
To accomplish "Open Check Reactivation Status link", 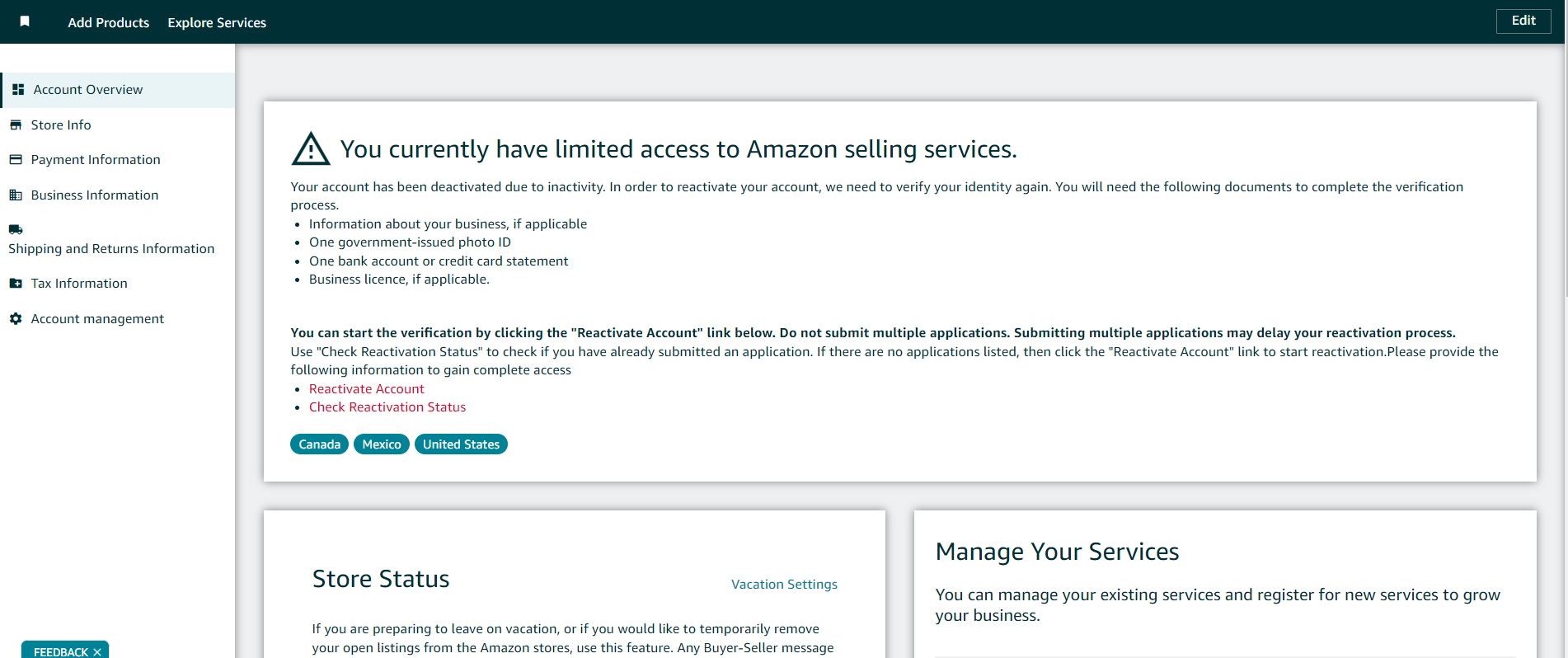I will [387, 407].
